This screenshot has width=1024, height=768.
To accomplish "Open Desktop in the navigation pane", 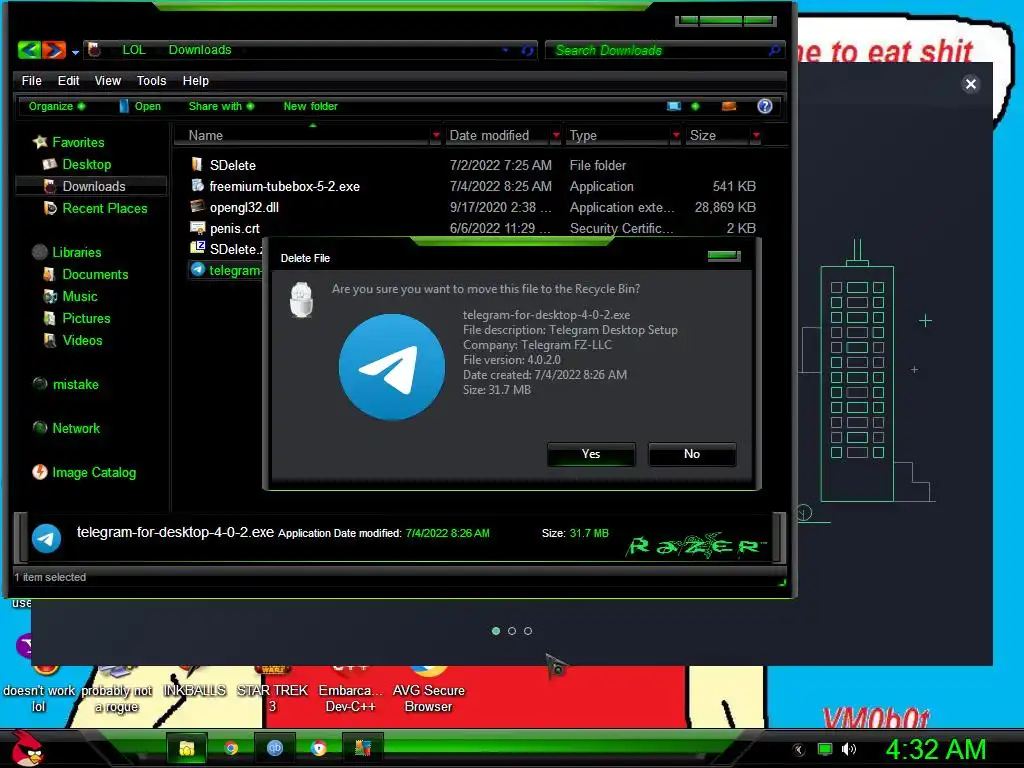I will pos(86,164).
